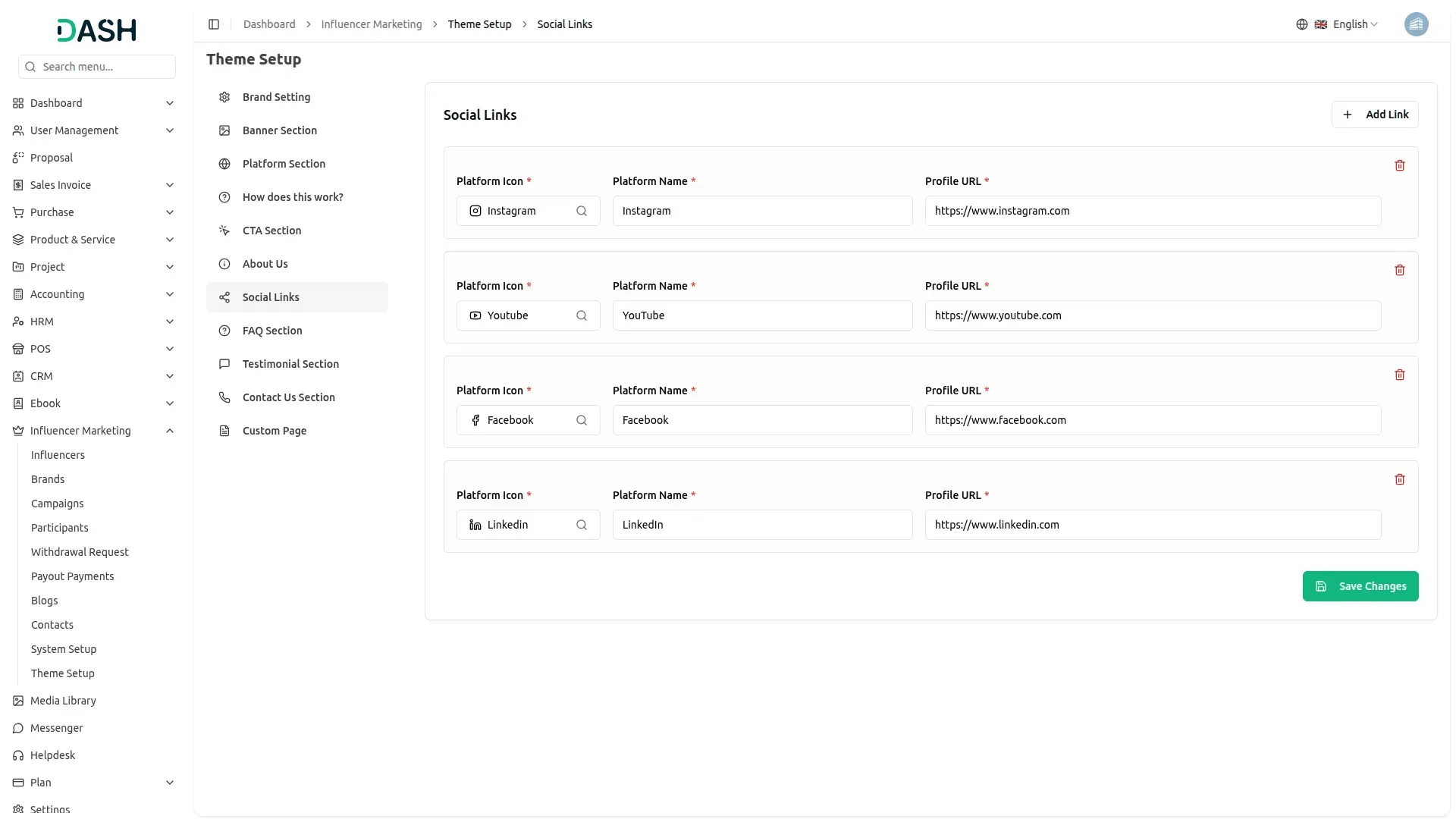Click the Add Link button
The image size is (1456, 819).
point(1375,115)
